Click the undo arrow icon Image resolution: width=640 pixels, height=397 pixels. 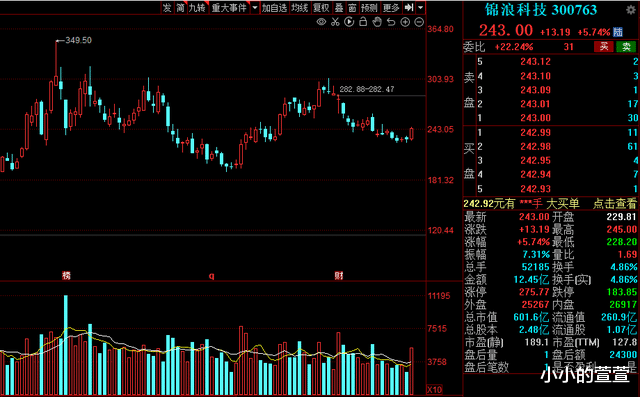pos(391,22)
